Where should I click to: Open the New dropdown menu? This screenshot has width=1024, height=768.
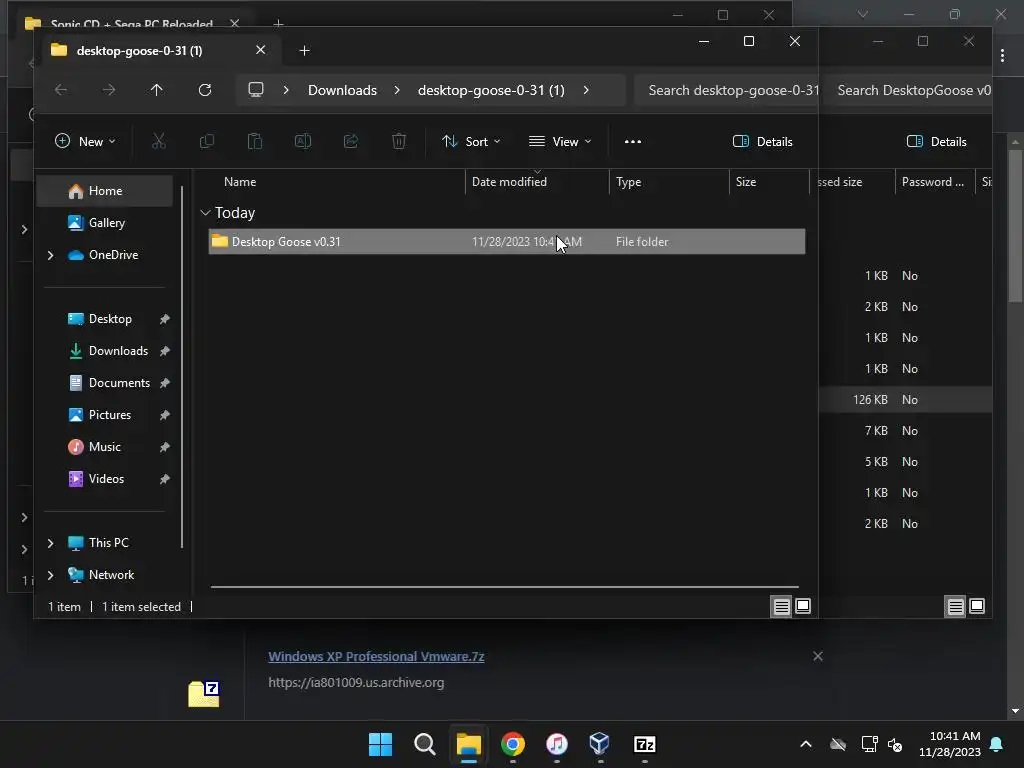(x=86, y=142)
